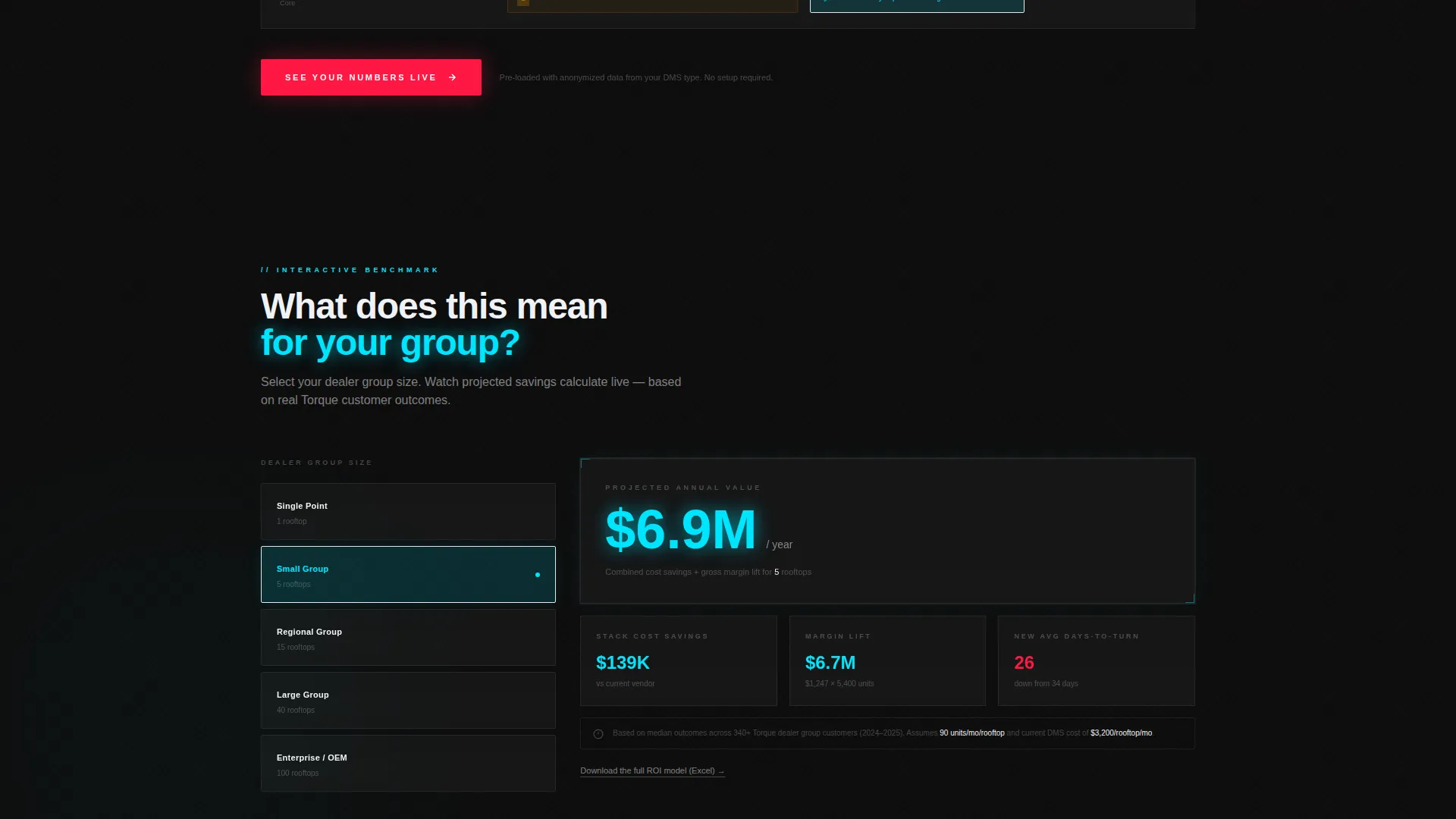Screen dimensions: 1456x819
Task: Click the info icon beside the assumptions note
Action: point(598,734)
